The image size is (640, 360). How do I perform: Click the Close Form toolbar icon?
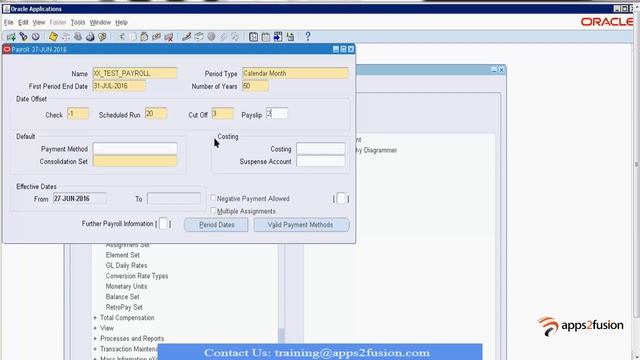click(102, 37)
